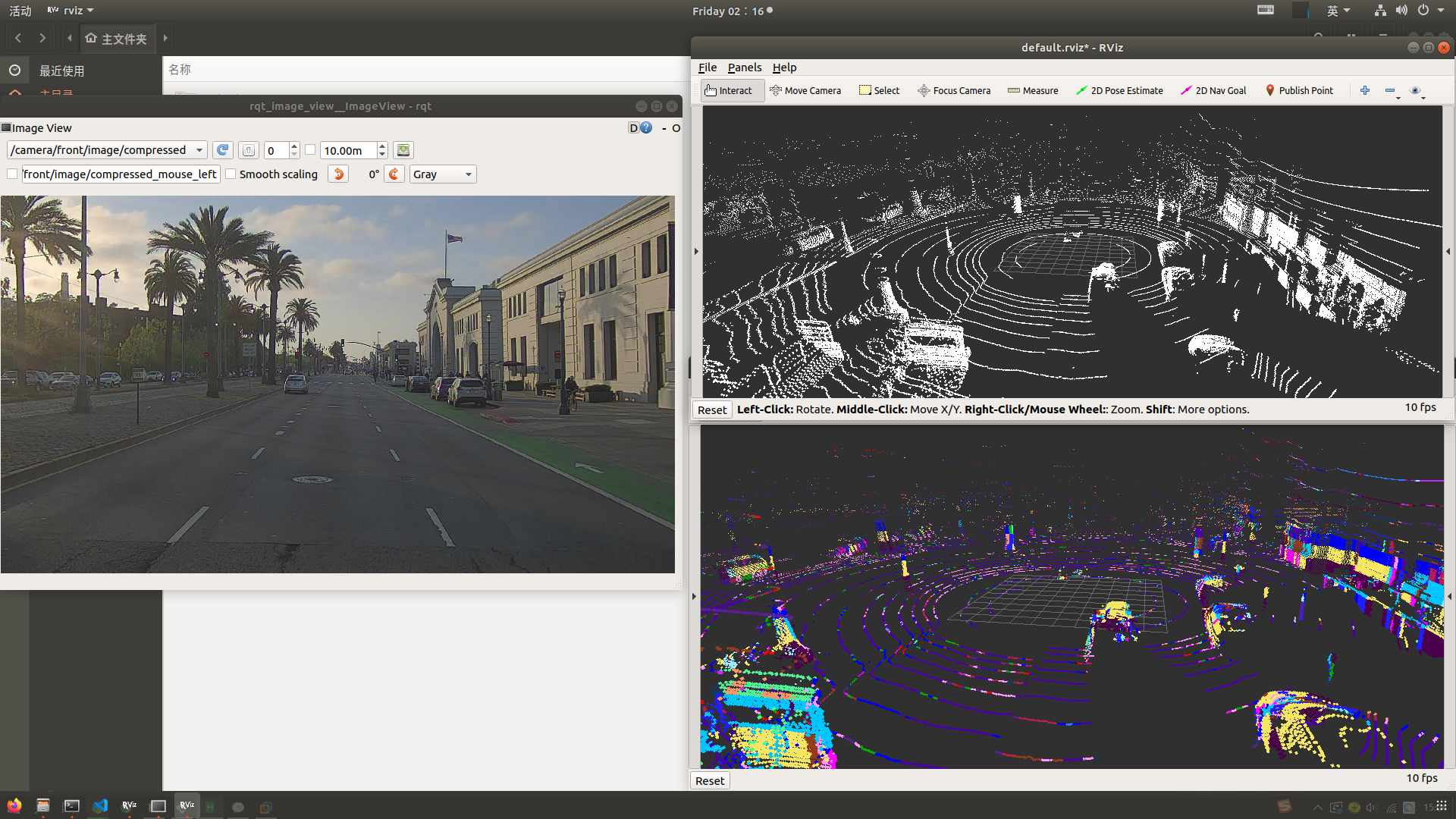Select the Publish Point tool
This screenshot has height=819, width=1456.
1299,90
